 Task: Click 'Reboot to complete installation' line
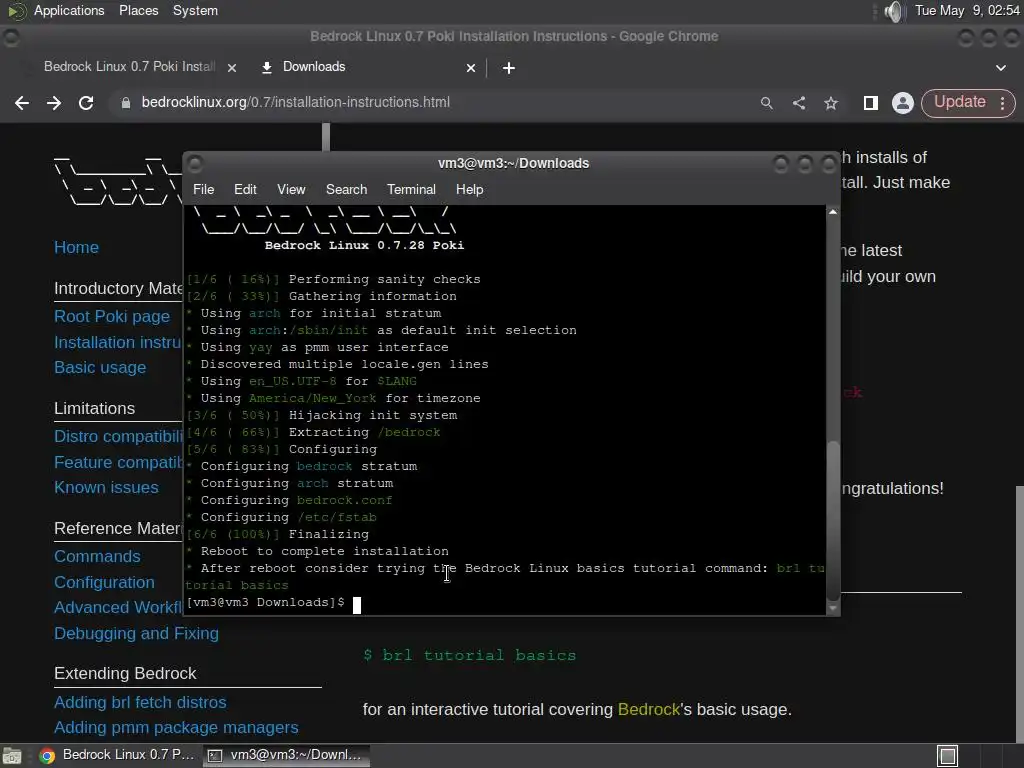pos(324,551)
